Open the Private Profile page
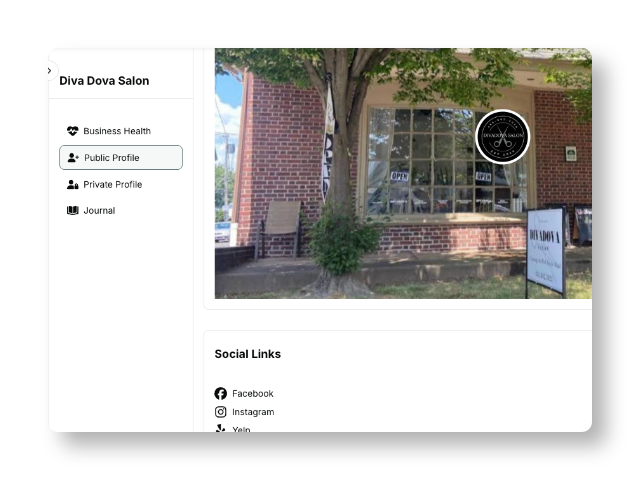This screenshot has width=640, height=480. pos(121,184)
